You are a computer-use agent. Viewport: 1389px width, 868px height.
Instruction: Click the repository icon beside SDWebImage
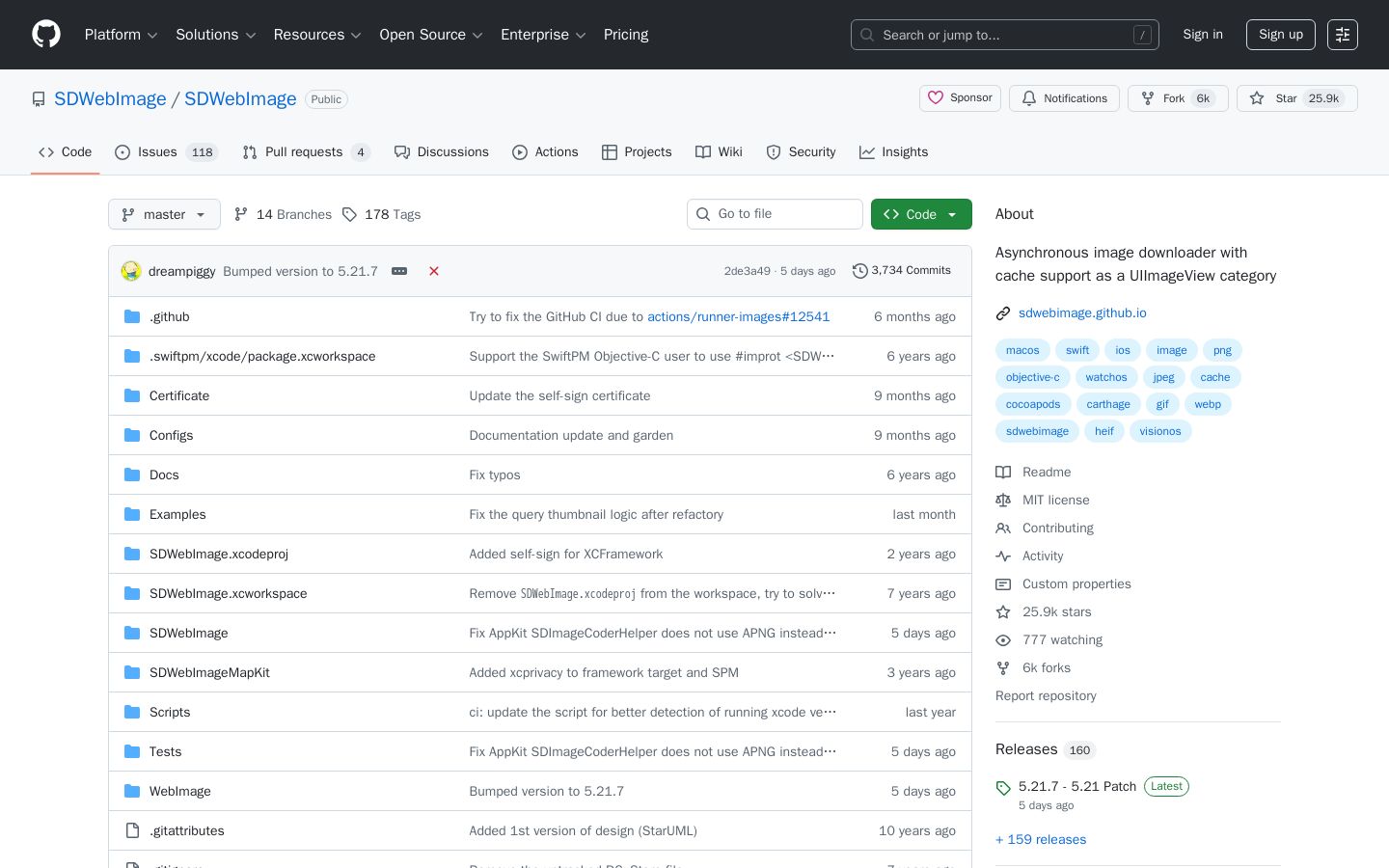coord(39,99)
